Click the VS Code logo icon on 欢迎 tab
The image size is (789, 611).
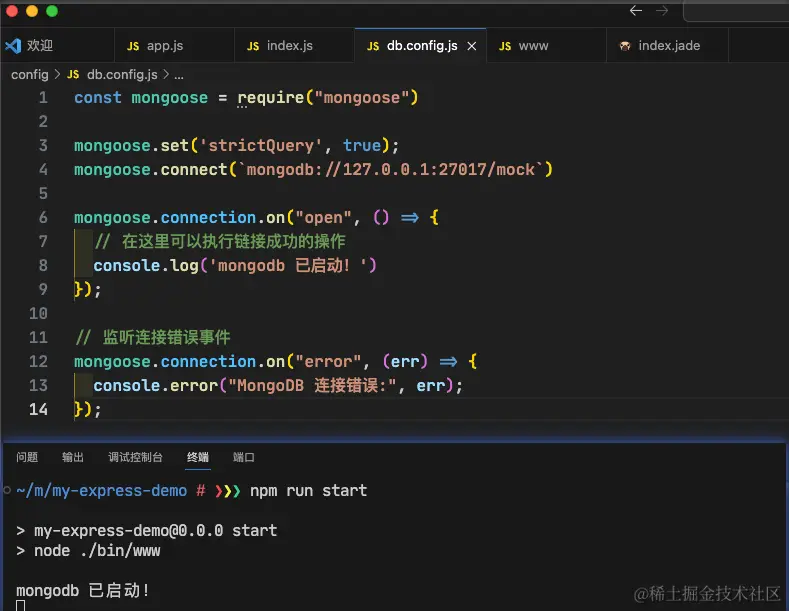point(13,46)
